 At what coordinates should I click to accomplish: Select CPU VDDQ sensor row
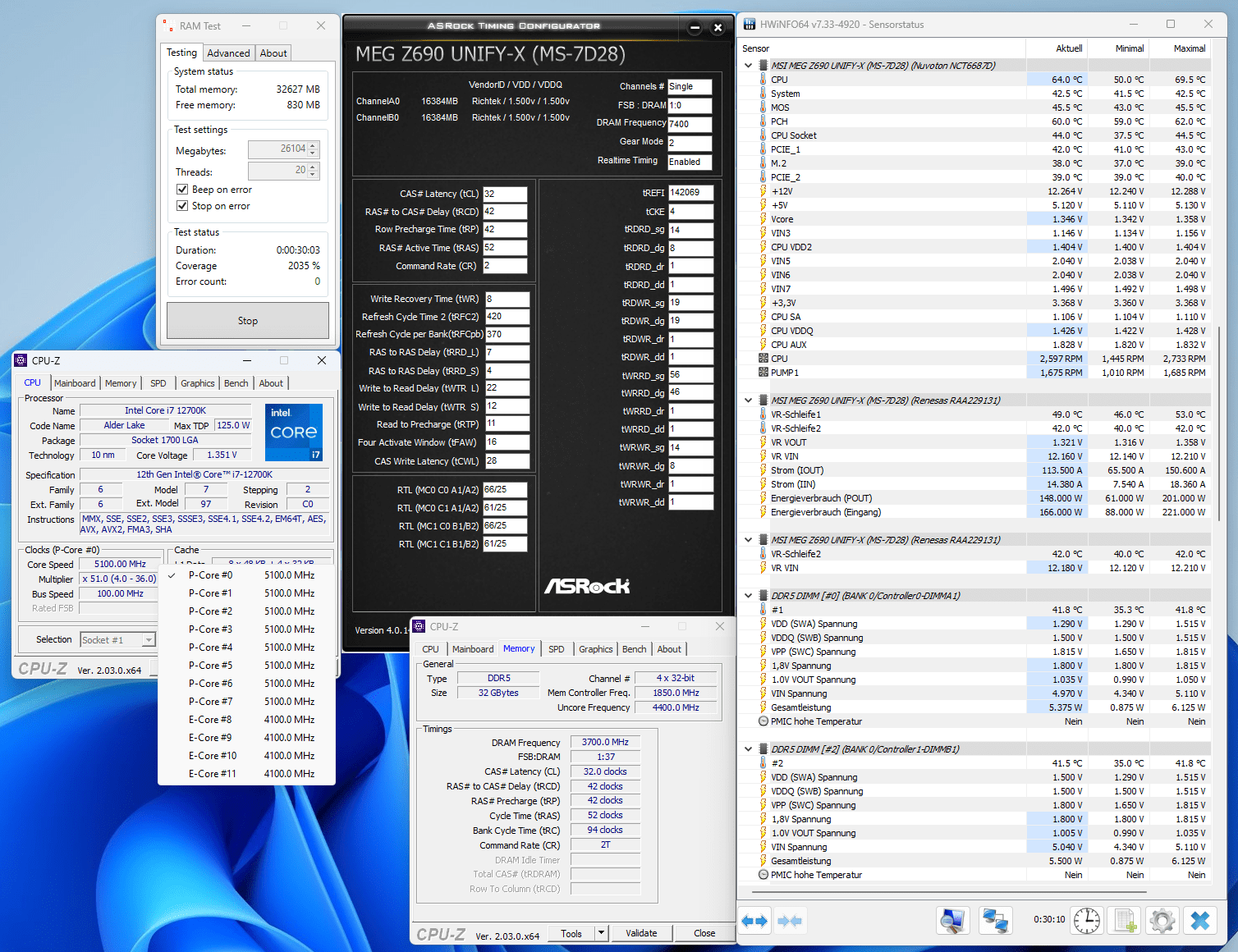(x=975, y=331)
